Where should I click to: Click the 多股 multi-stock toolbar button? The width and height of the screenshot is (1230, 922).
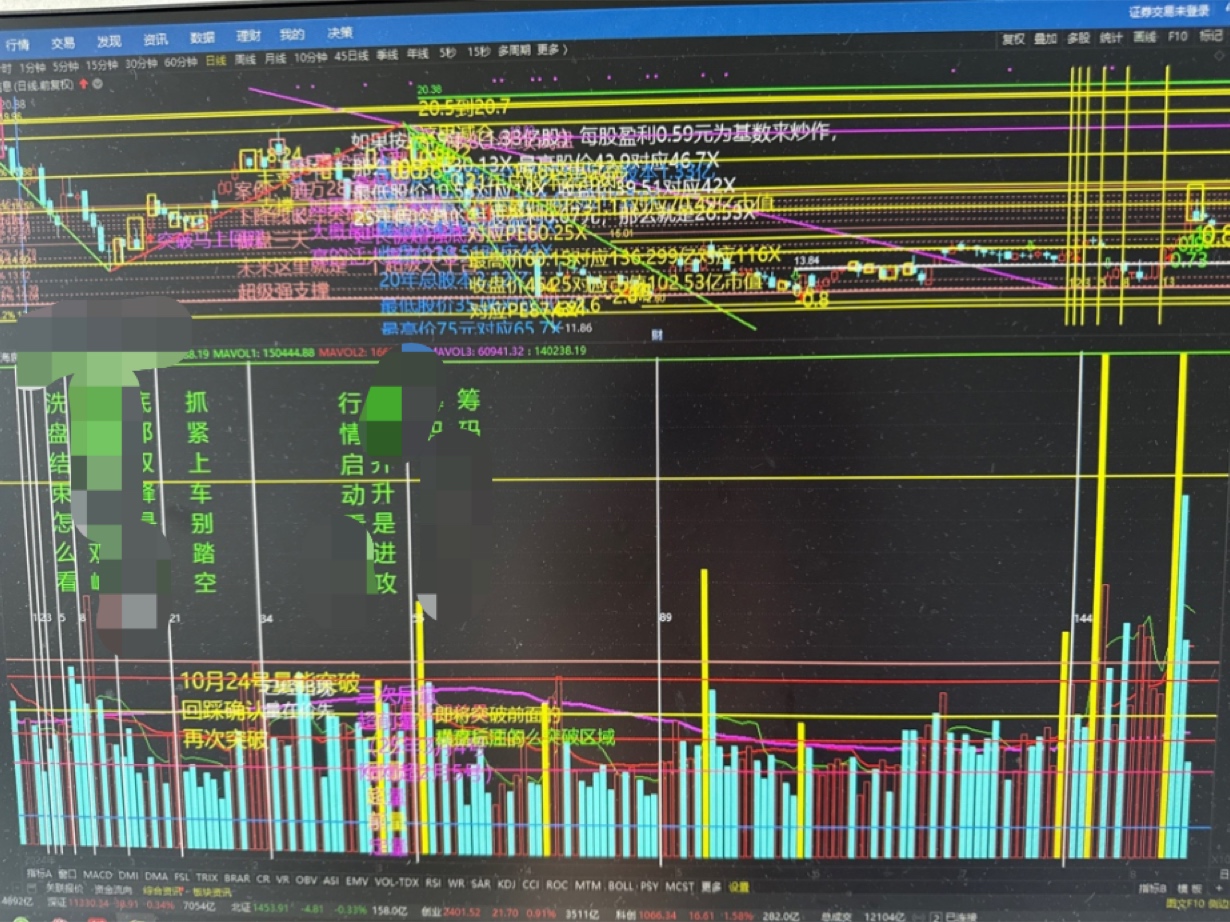1078,39
